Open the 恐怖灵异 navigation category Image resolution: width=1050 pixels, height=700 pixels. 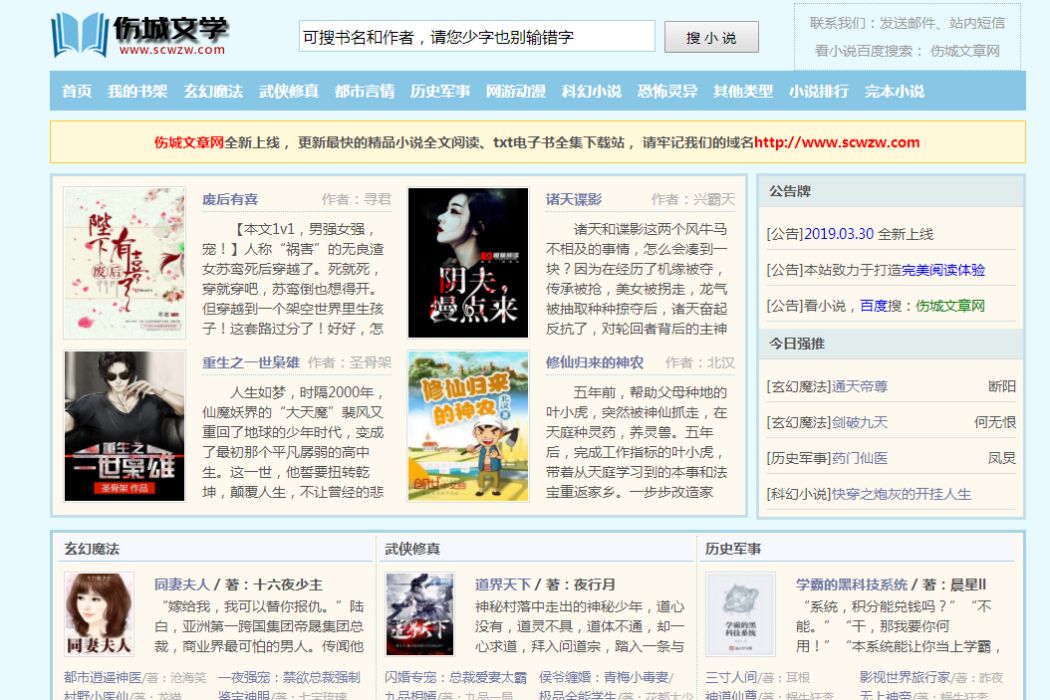667,91
